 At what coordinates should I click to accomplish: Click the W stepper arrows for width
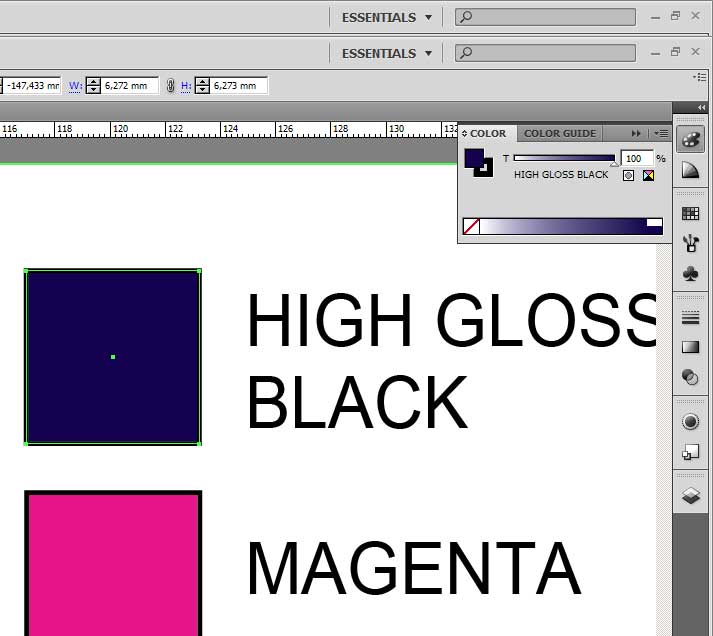coord(93,85)
